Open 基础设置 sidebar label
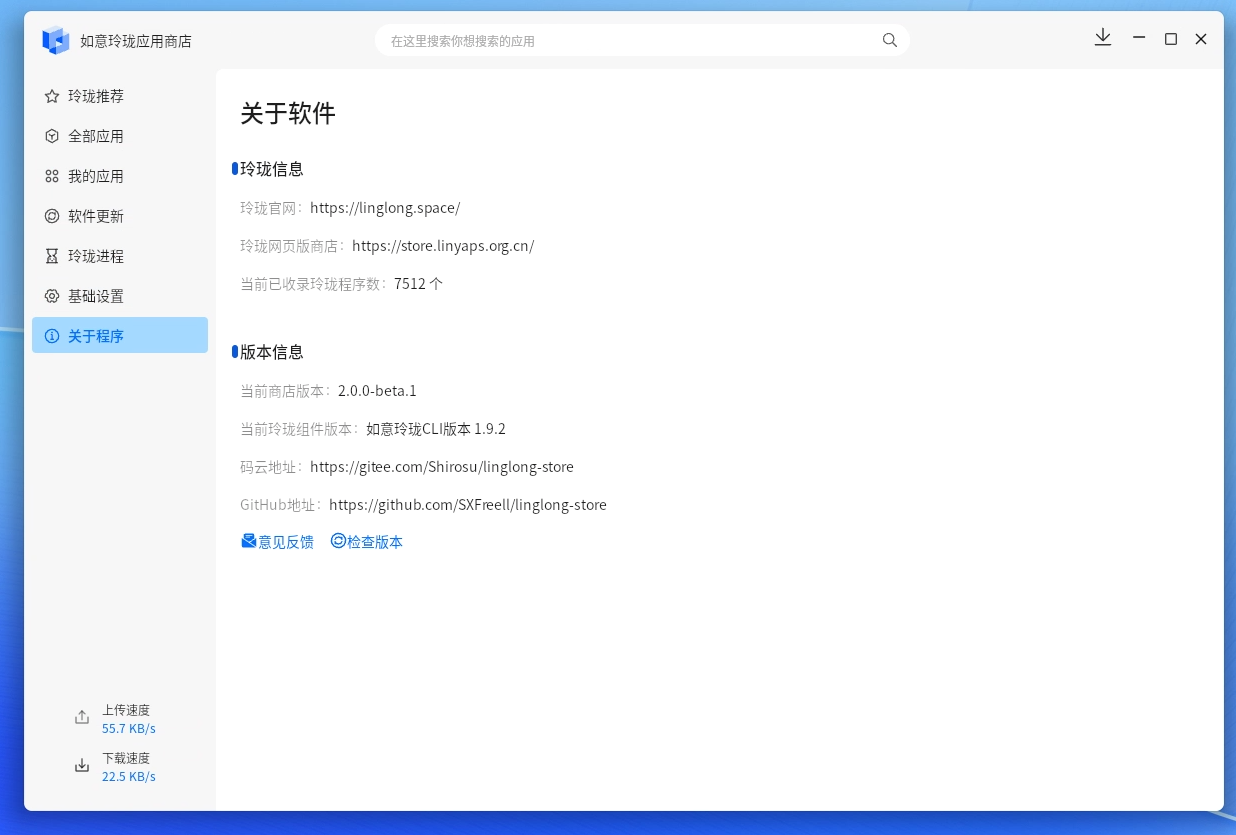This screenshot has height=835, width=1236. pyautogui.click(x=96, y=296)
